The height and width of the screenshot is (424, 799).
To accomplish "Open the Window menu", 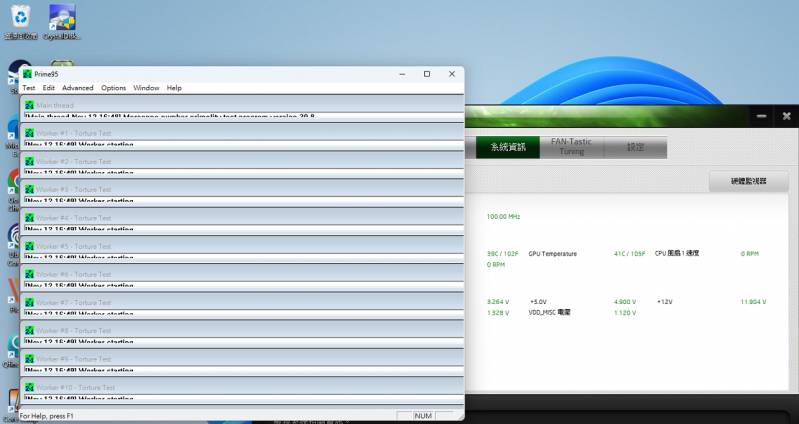I will [x=146, y=88].
